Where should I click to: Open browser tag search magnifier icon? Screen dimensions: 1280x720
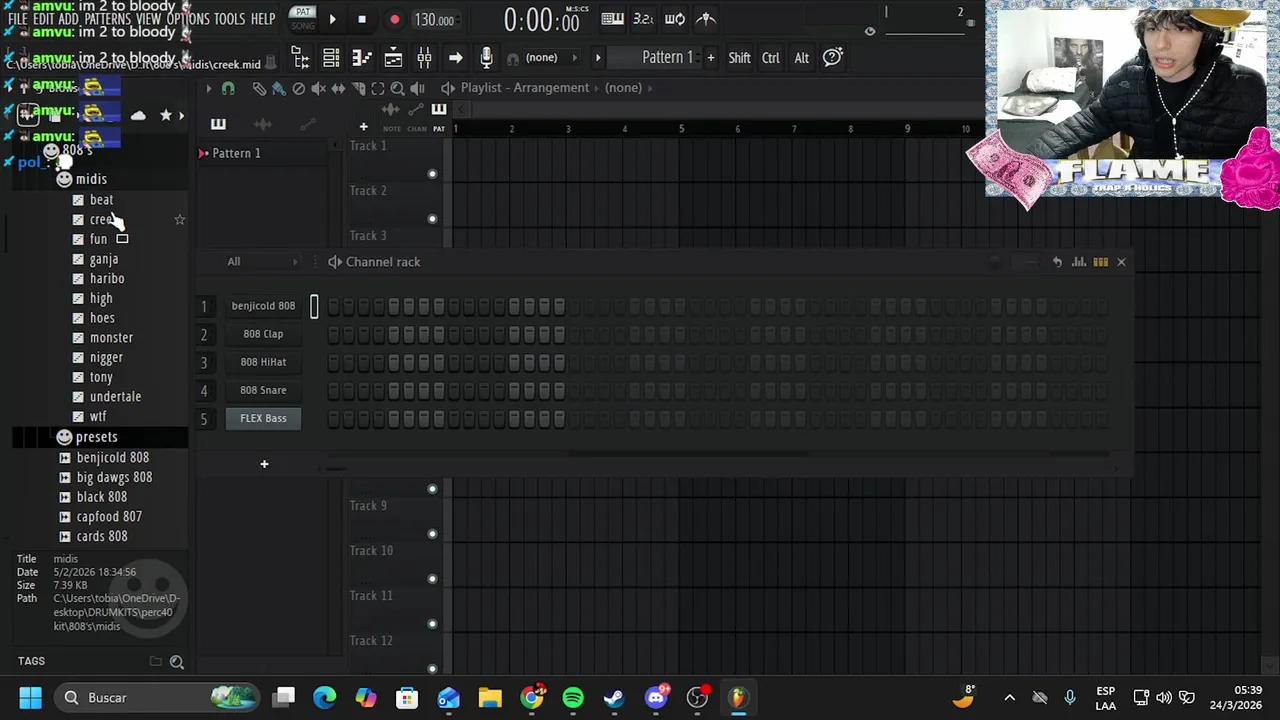176,661
